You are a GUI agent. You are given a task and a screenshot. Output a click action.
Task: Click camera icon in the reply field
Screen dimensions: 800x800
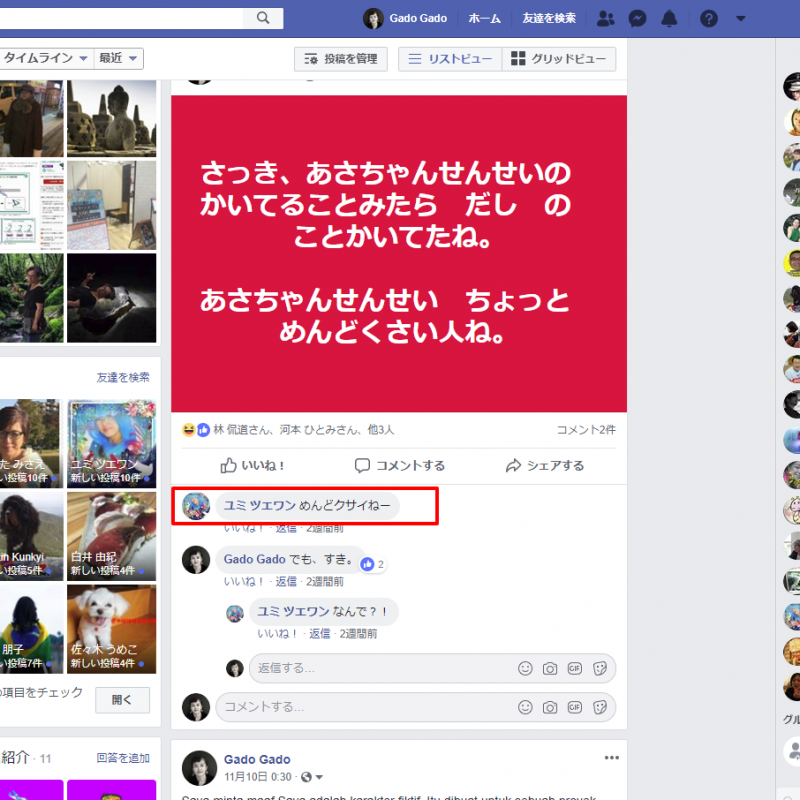pyautogui.click(x=549, y=668)
